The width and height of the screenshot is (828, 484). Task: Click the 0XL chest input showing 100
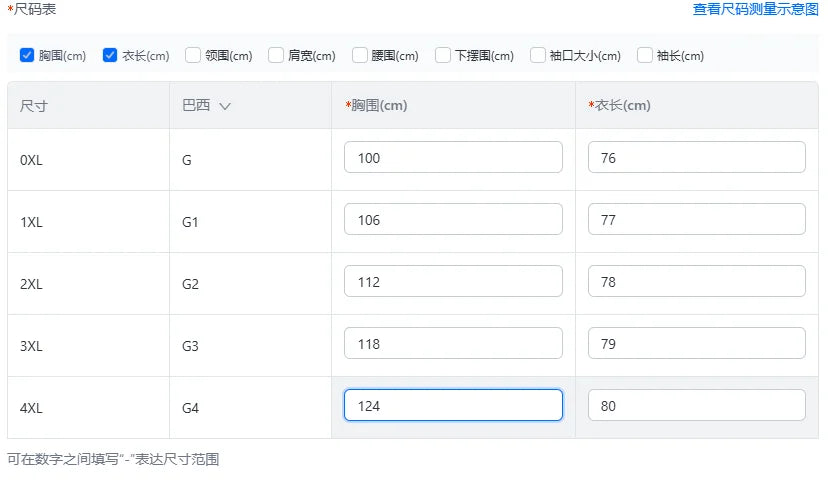(x=453, y=158)
